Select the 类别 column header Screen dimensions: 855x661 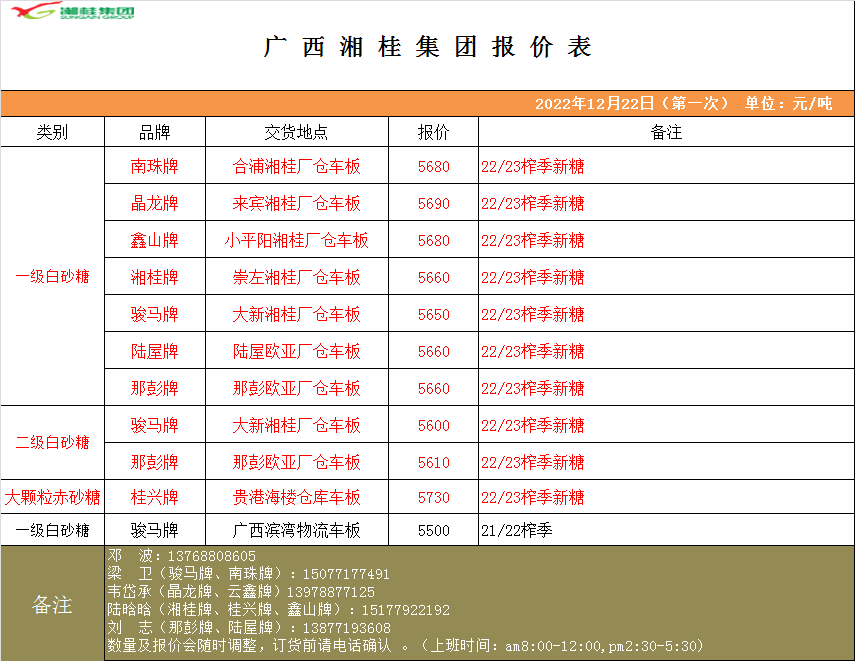[x=52, y=132]
